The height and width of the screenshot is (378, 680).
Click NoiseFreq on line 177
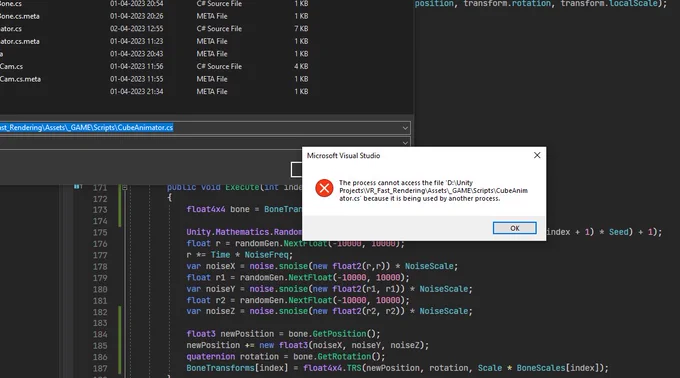pyautogui.click(x=266, y=255)
